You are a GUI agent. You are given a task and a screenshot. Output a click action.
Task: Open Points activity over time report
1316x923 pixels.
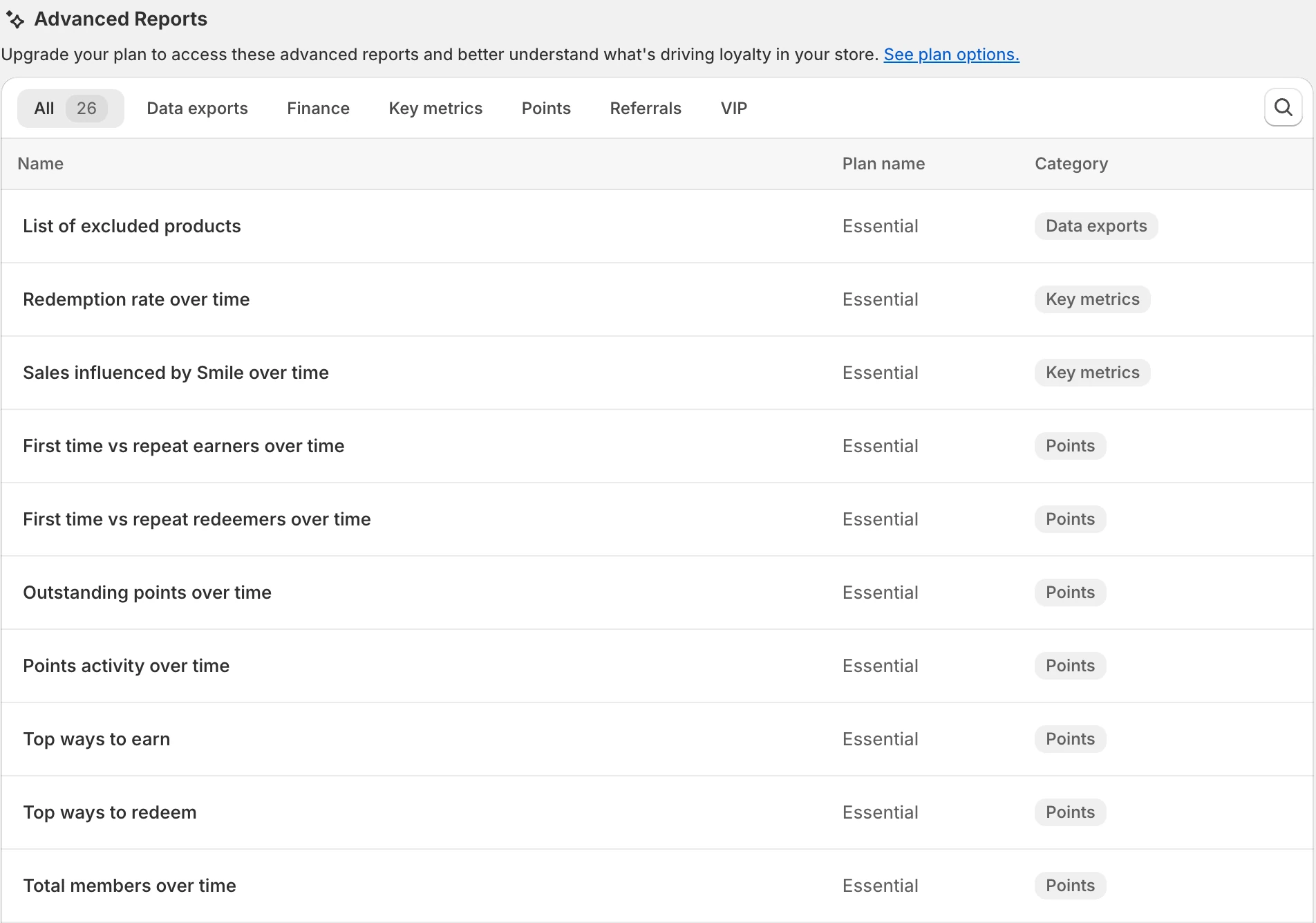[126, 666]
